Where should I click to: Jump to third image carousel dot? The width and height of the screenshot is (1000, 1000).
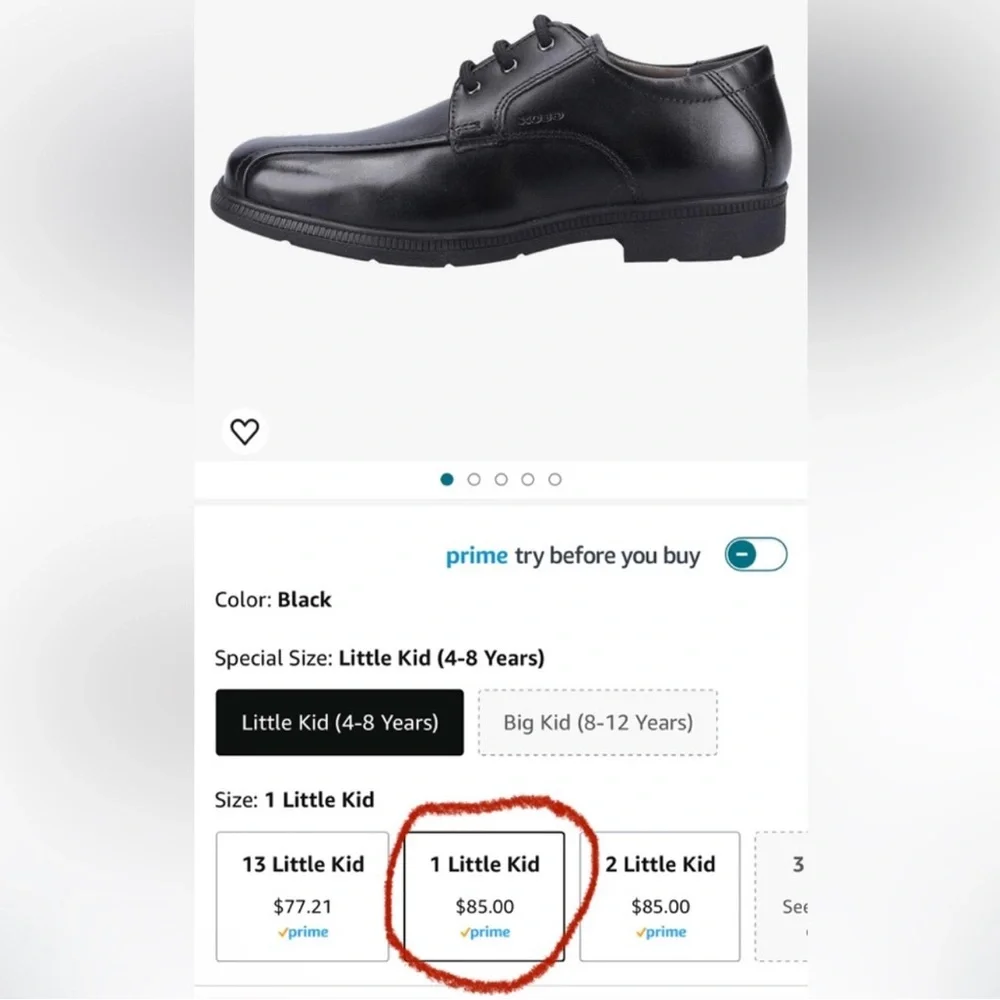501,480
